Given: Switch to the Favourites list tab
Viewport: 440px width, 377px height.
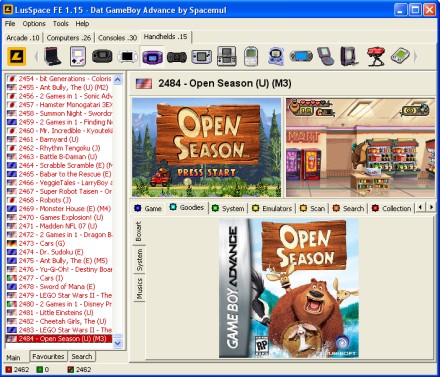Looking at the screenshot, I should pos(48,356).
